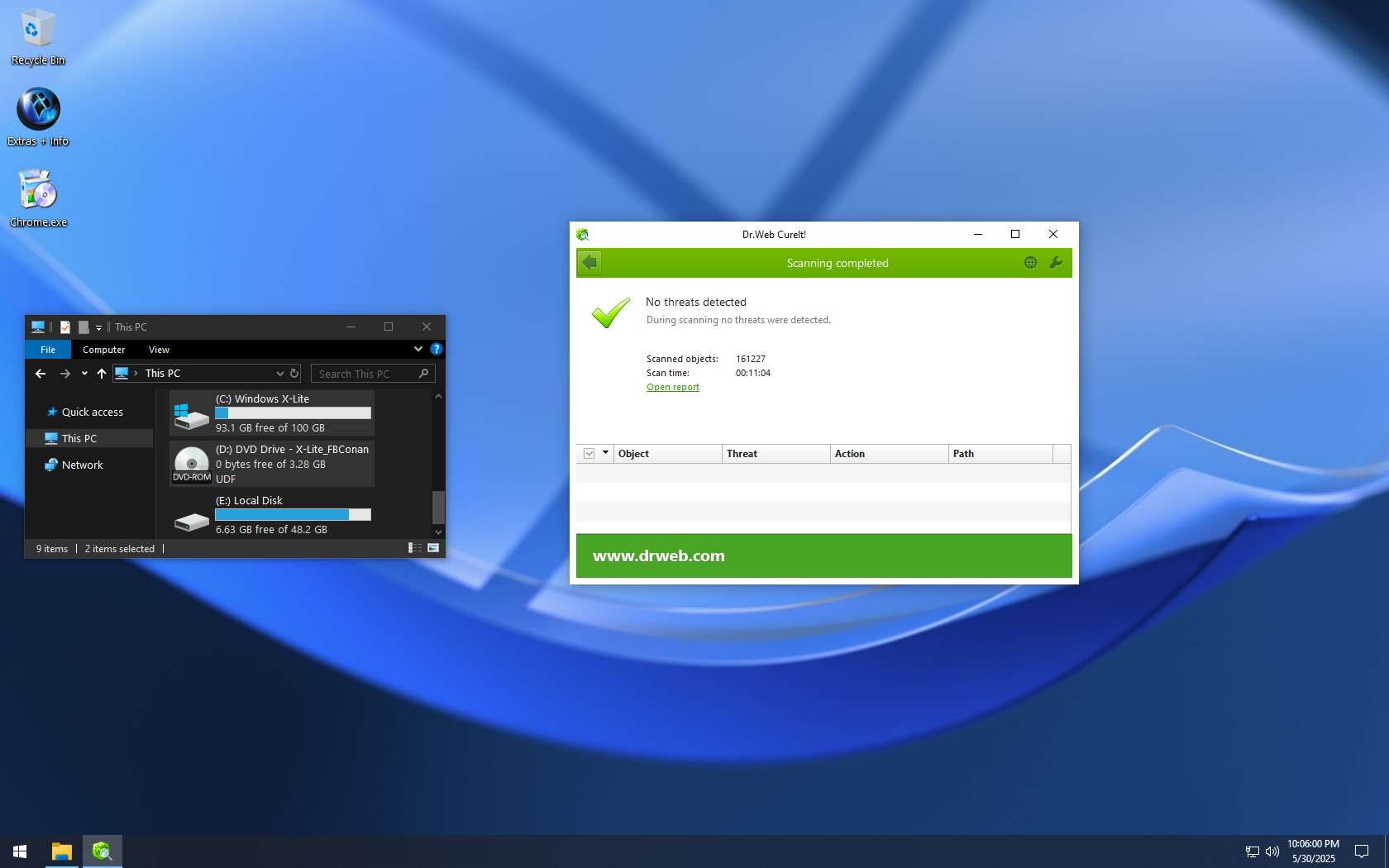Switch to large thumbnails view icon
Screen dimensions: 1389x868
point(433,548)
